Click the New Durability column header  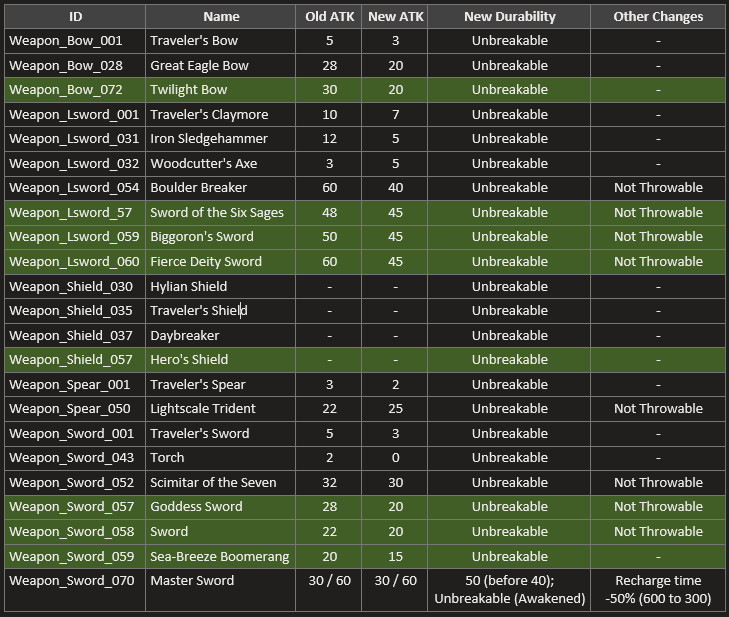pyautogui.click(x=509, y=16)
